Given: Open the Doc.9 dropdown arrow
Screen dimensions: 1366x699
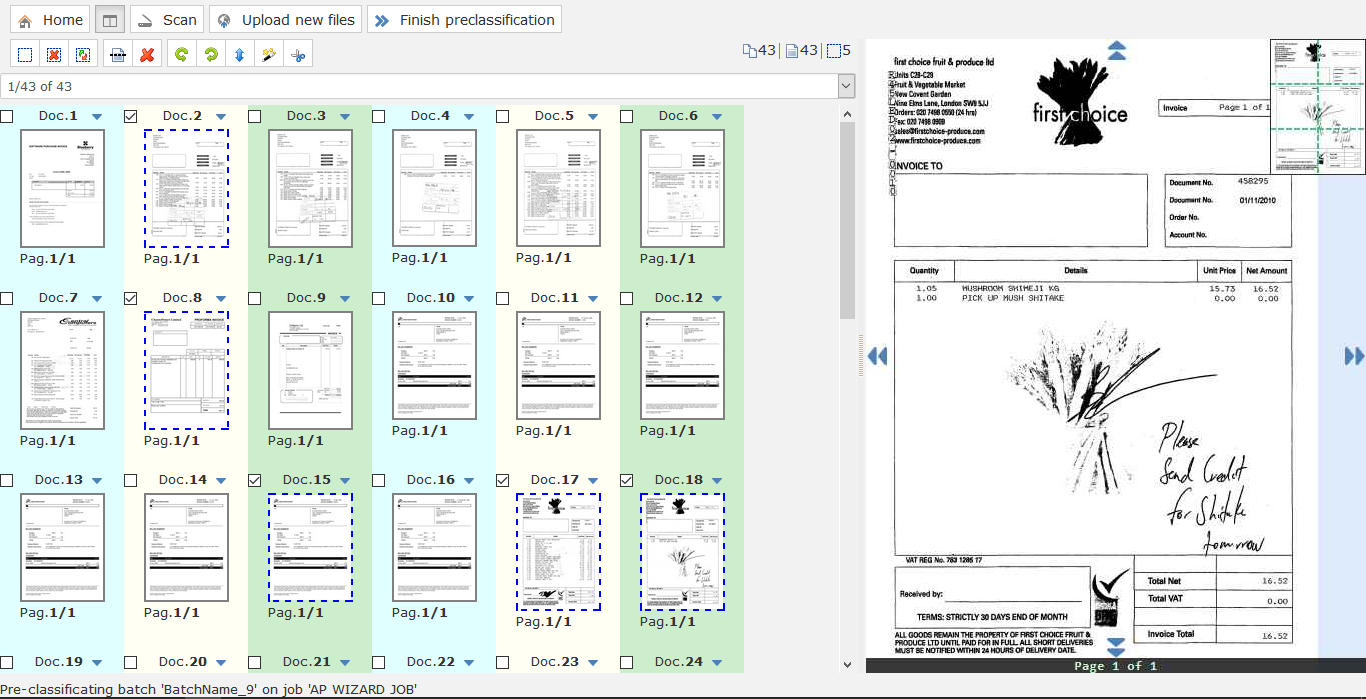Looking at the screenshot, I should [345, 299].
